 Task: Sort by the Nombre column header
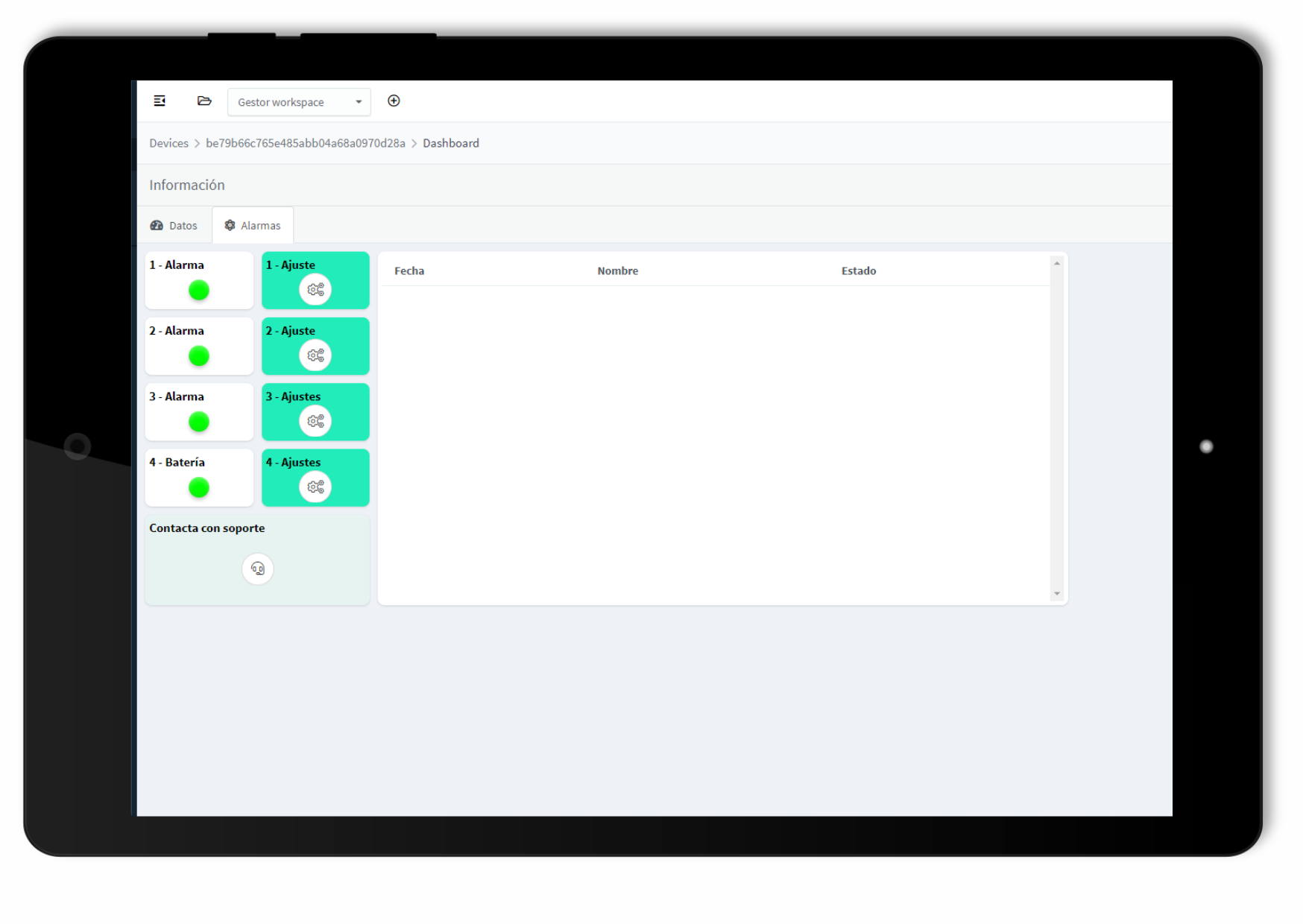[618, 270]
